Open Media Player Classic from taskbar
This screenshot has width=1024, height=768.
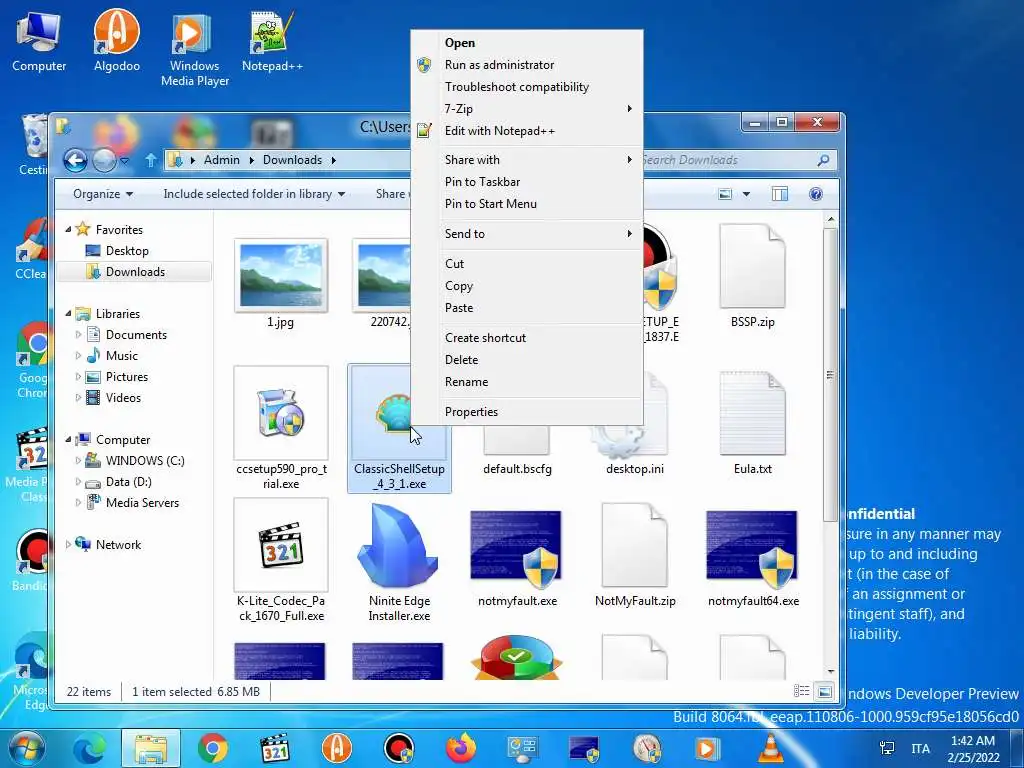click(275, 748)
